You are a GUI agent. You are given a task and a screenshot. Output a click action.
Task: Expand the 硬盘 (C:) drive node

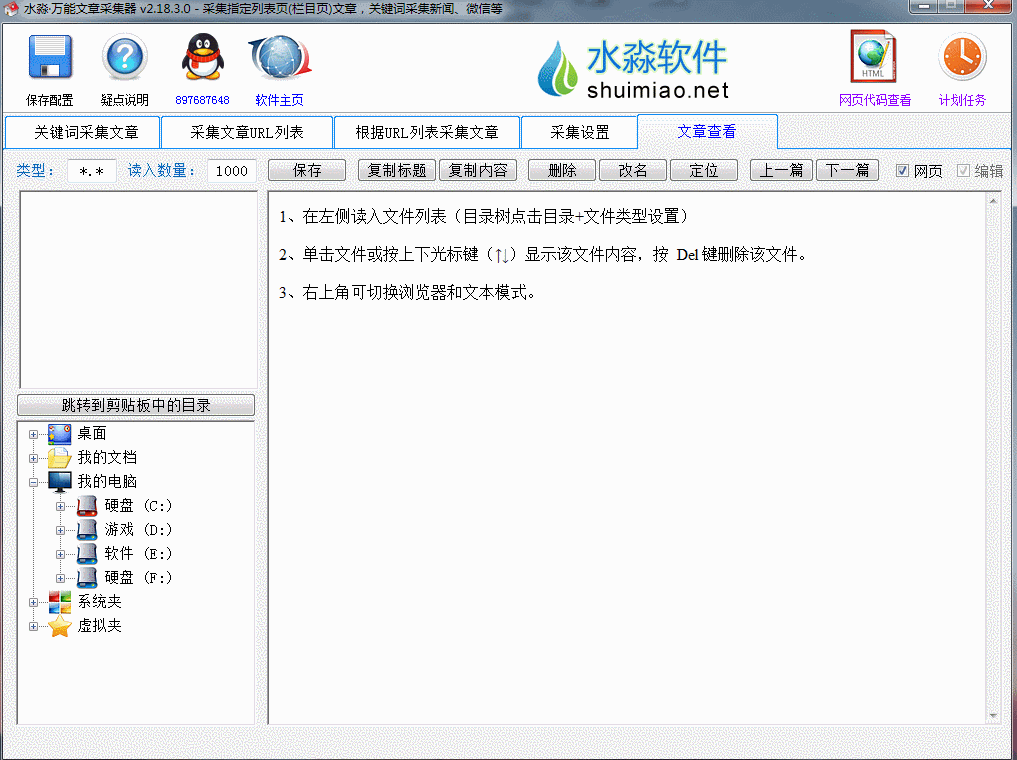tap(61, 506)
